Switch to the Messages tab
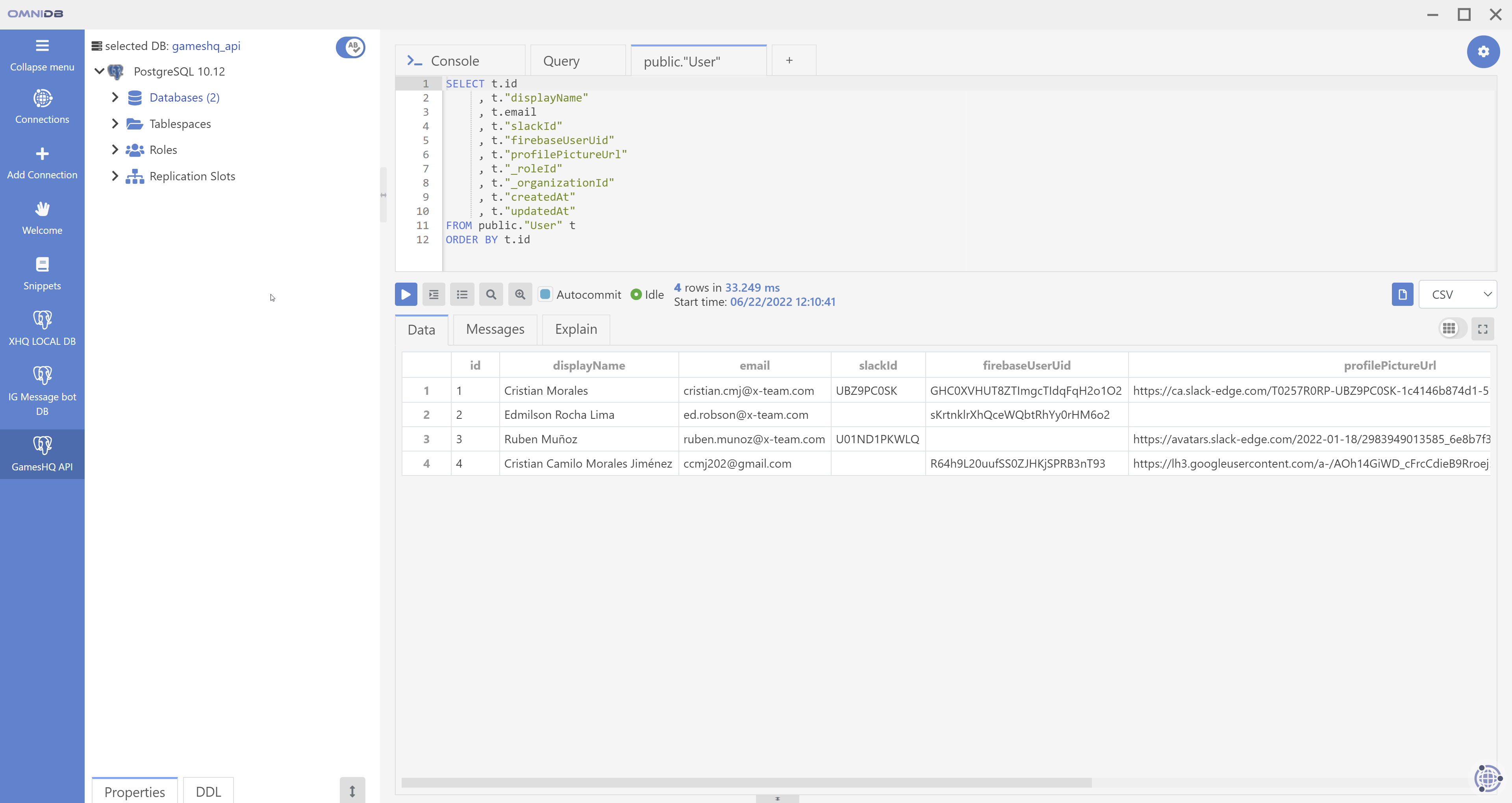 pyautogui.click(x=495, y=329)
